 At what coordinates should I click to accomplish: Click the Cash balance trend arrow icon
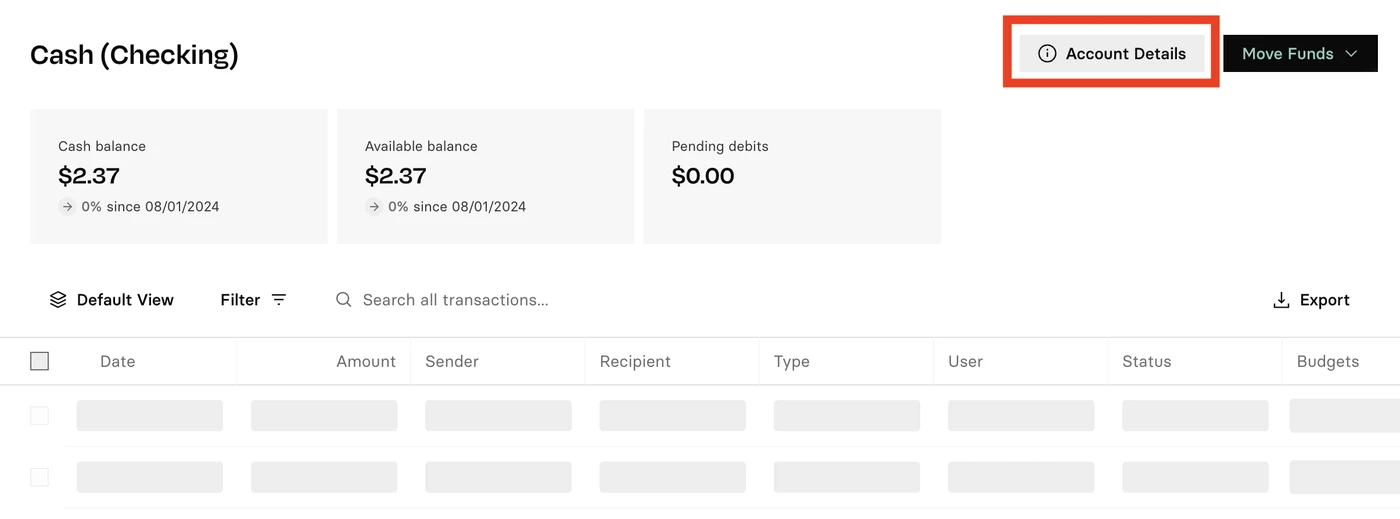point(67,207)
